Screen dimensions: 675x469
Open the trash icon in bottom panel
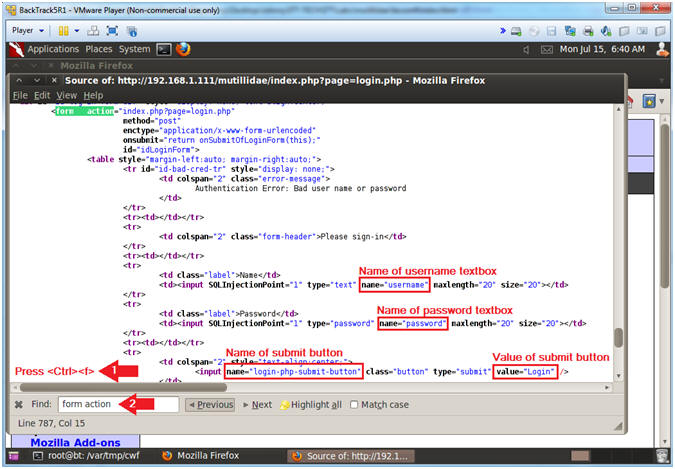pyautogui.click(x=662, y=456)
